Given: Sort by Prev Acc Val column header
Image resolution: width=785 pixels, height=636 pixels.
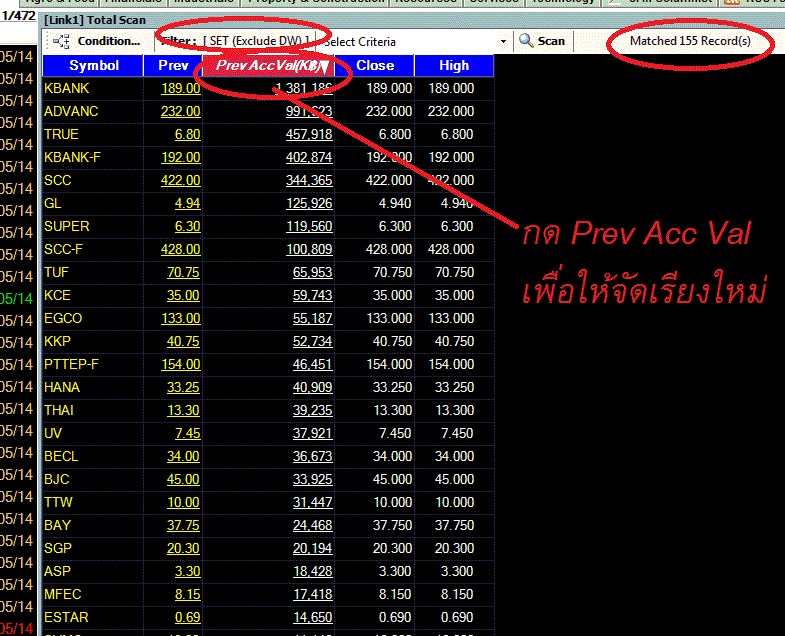Looking at the screenshot, I should coord(268,66).
